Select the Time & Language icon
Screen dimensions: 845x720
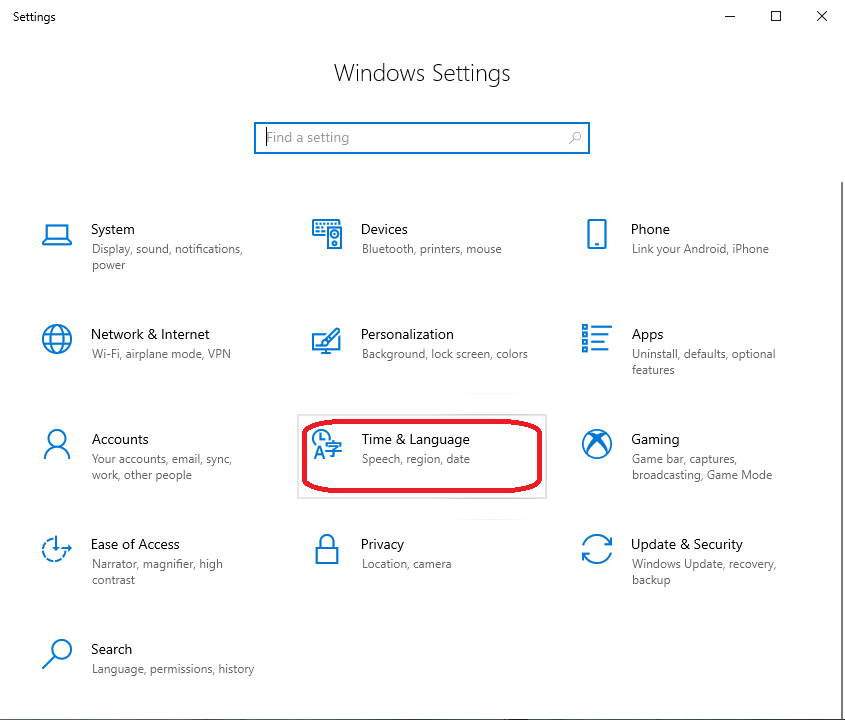pos(327,444)
